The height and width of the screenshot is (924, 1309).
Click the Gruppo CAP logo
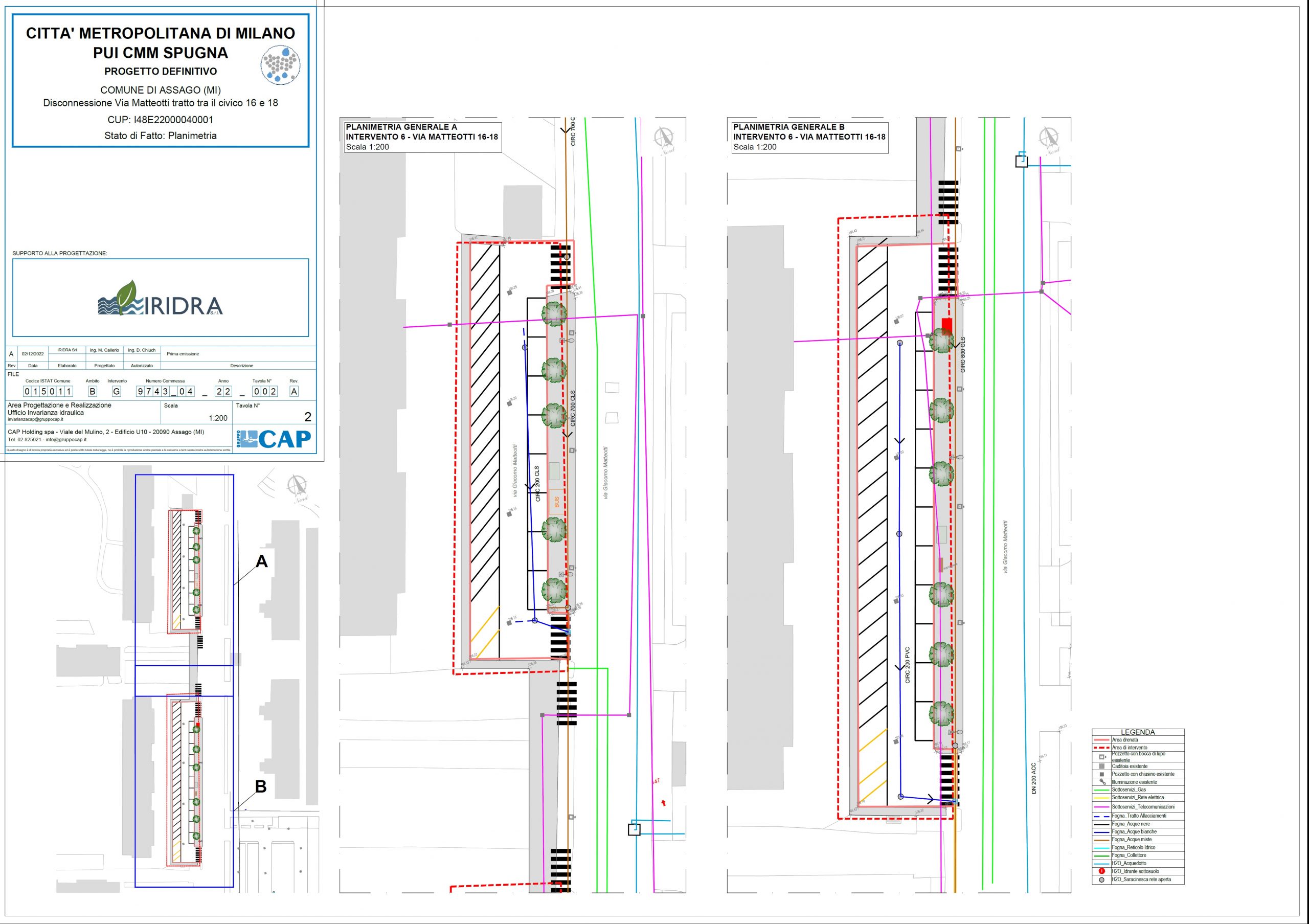(274, 438)
